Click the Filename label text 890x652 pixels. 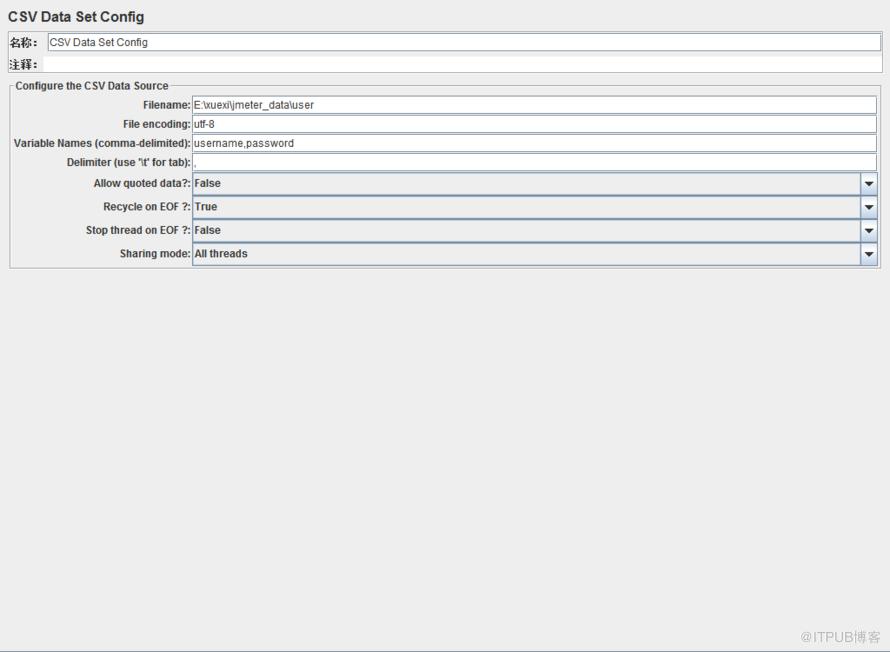(x=166, y=105)
